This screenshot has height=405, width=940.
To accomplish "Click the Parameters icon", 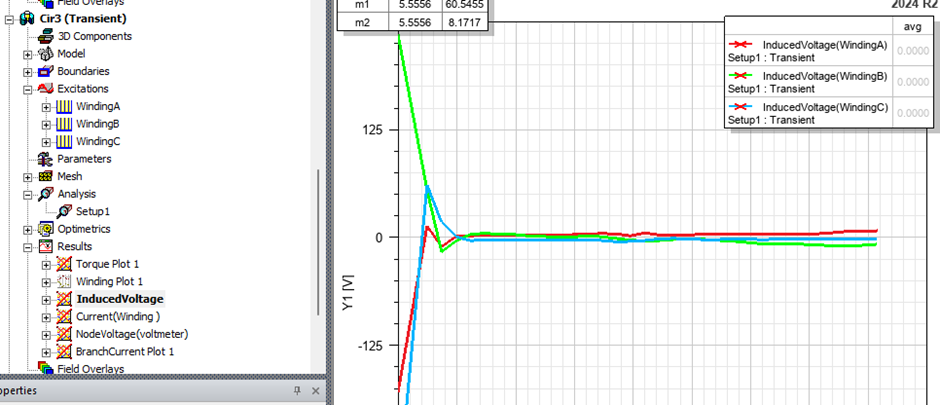I will coord(45,159).
